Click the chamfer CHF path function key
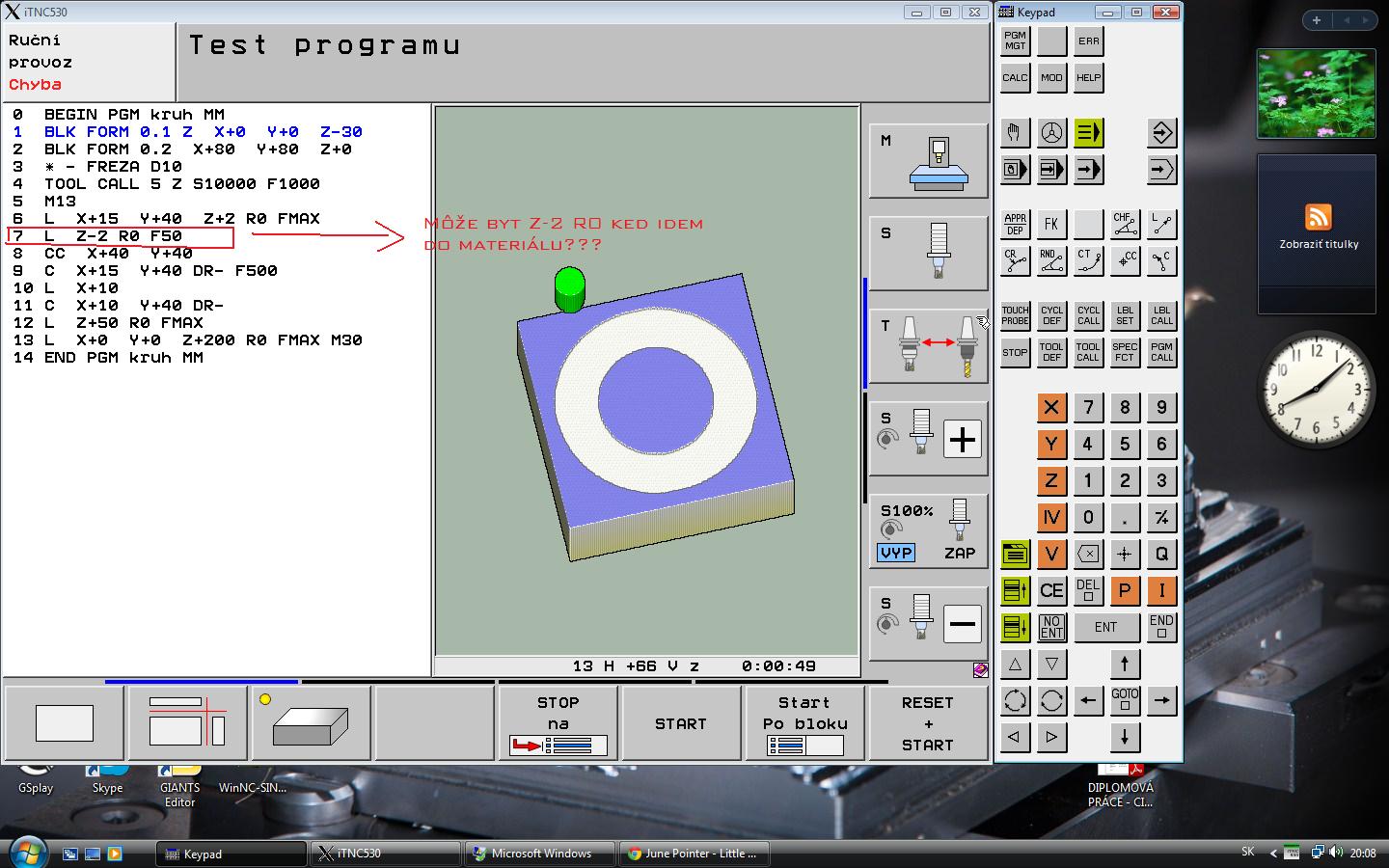 [1125, 225]
